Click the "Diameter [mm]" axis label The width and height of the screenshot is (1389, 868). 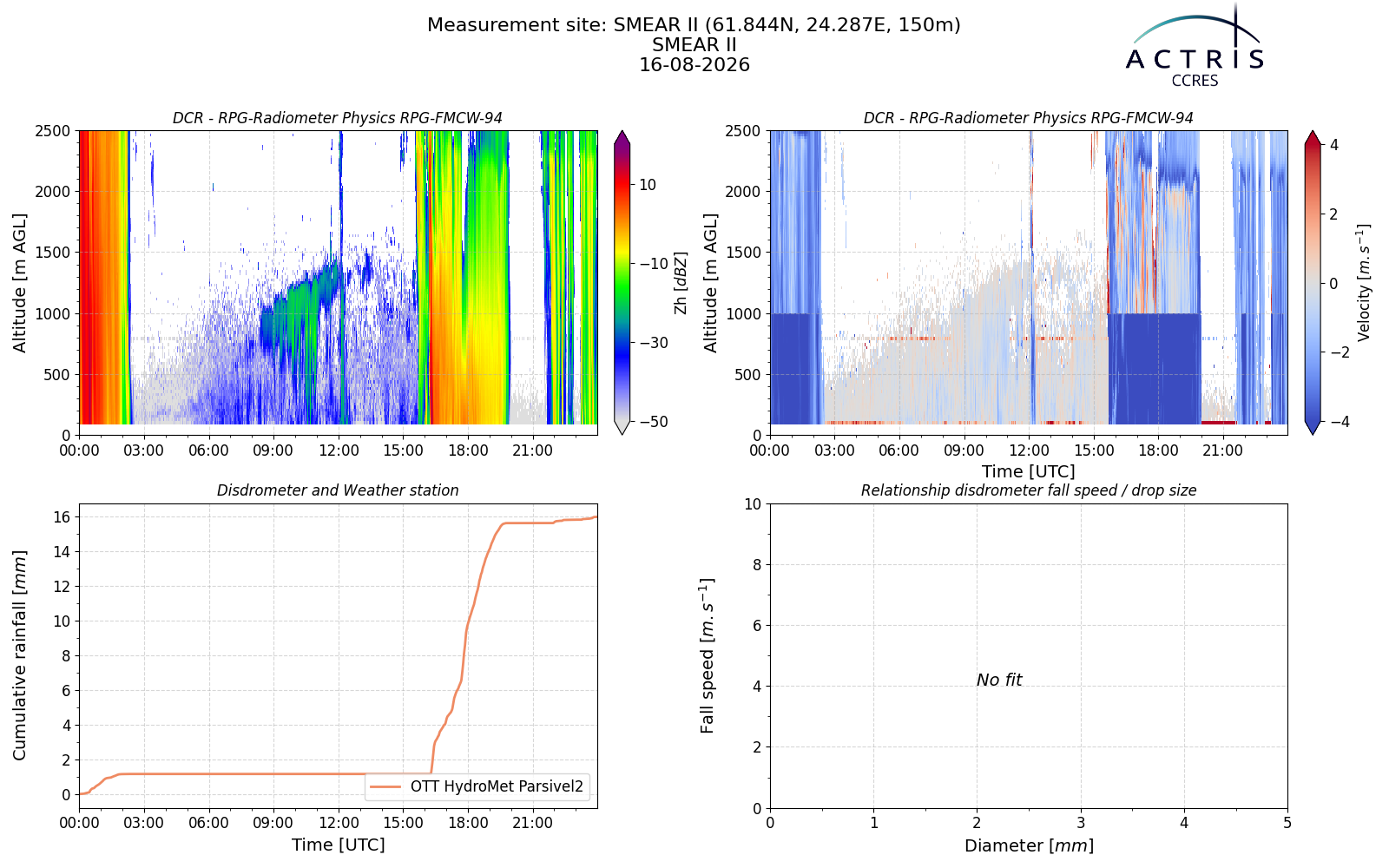click(x=1029, y=845)
